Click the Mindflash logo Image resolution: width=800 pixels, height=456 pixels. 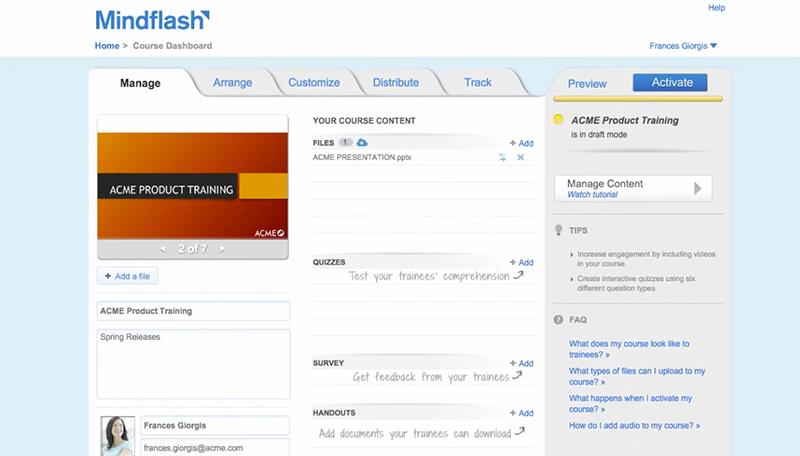(152, 20)
